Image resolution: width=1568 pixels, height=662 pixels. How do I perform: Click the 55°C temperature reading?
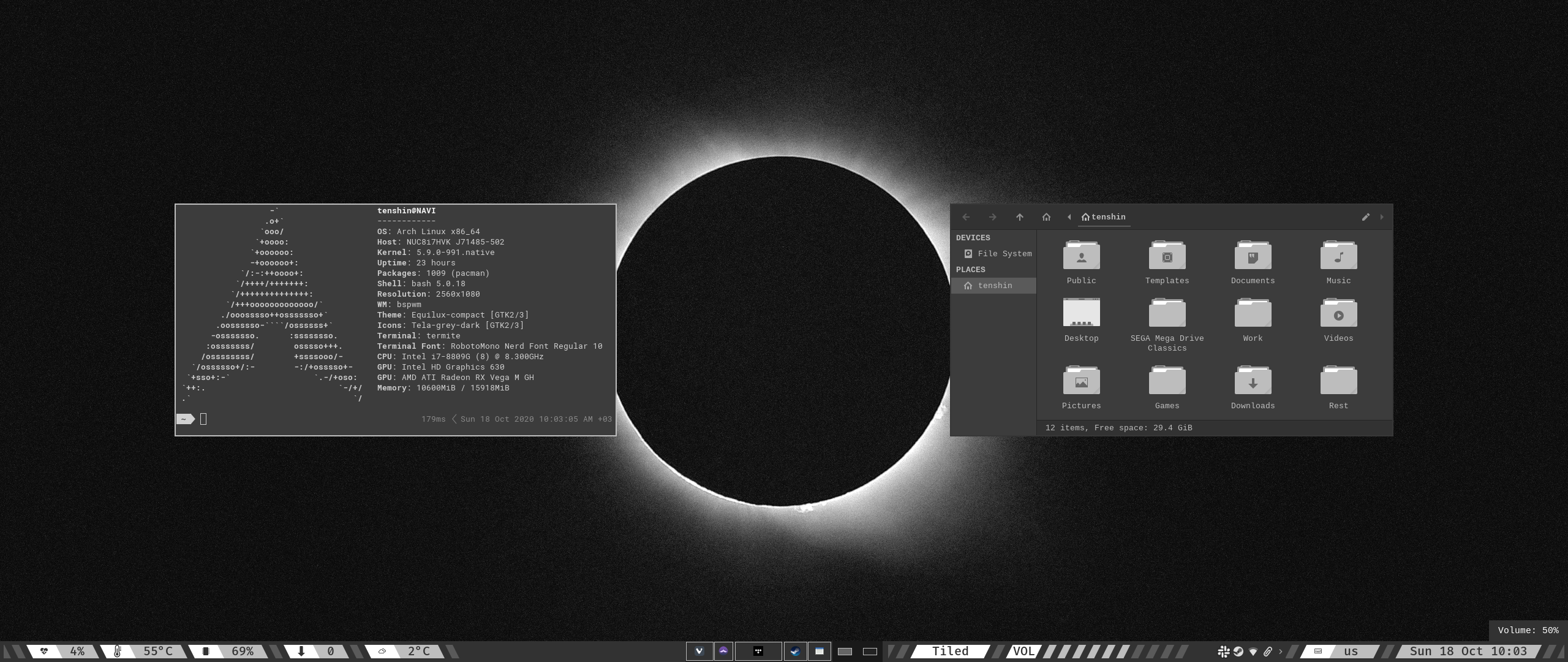pos(158,652)
